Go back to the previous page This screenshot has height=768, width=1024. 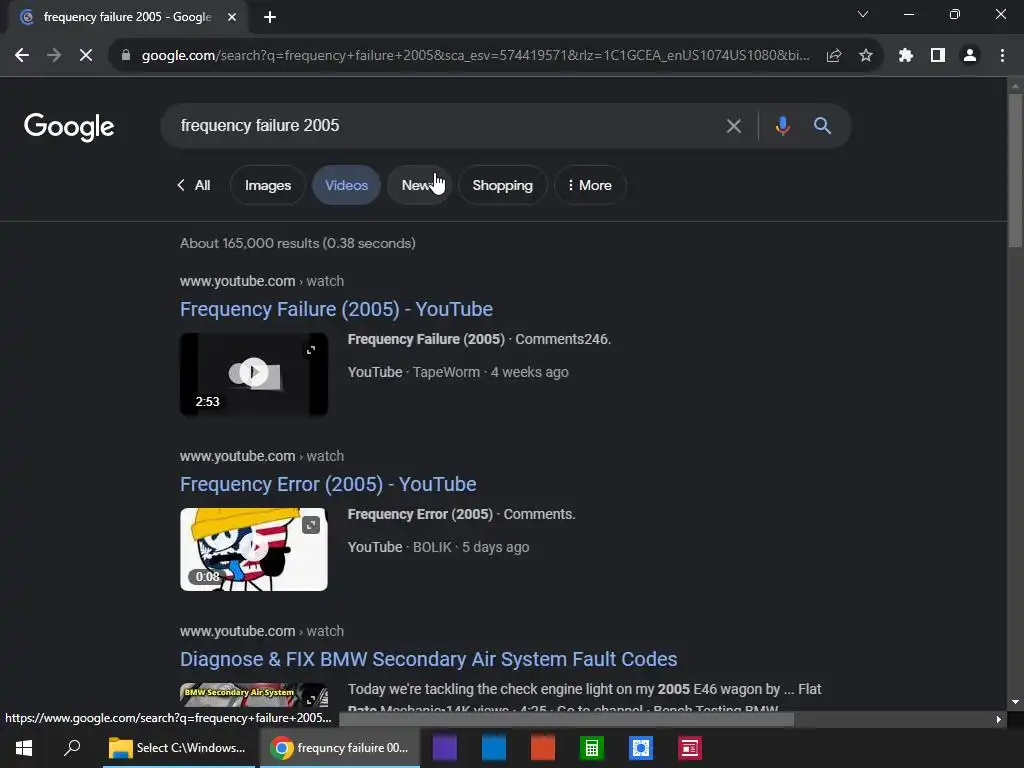22,56
